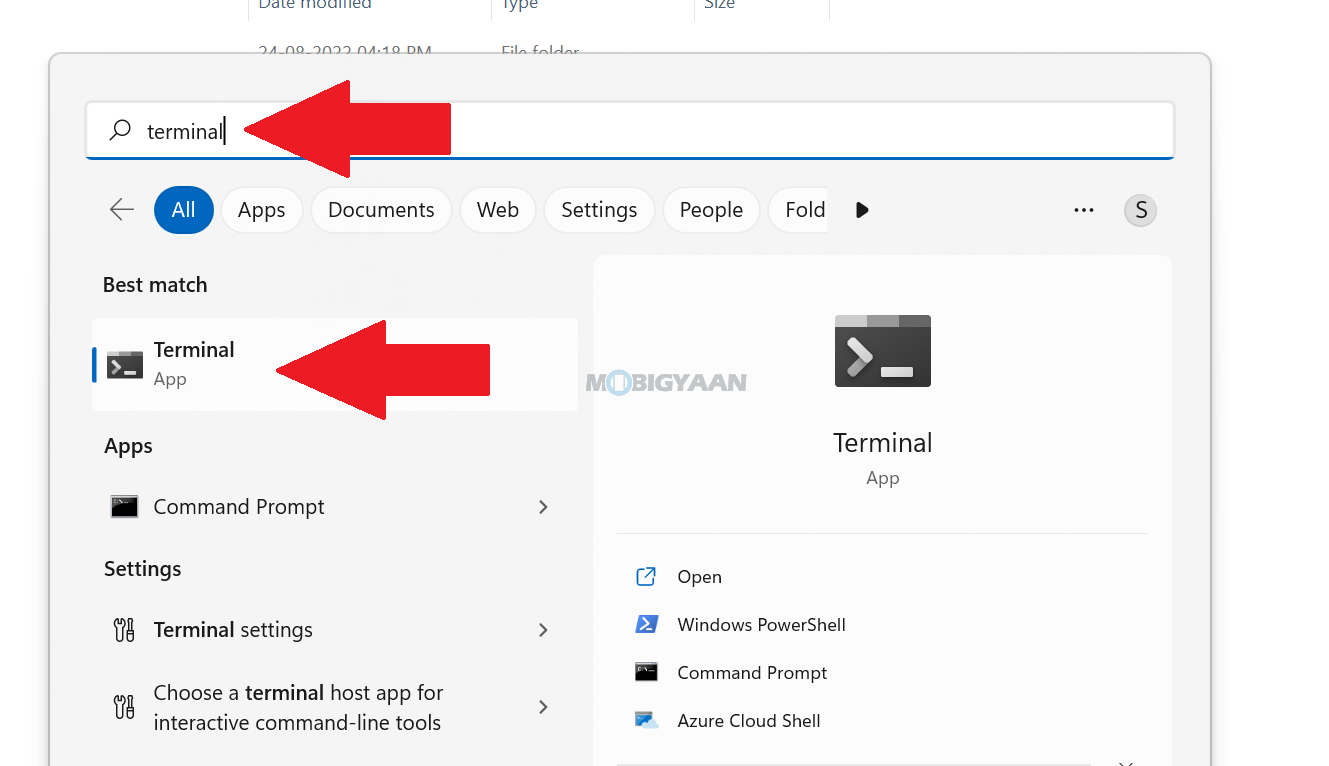Click the Windows PowerShell icon

[647, 624]
